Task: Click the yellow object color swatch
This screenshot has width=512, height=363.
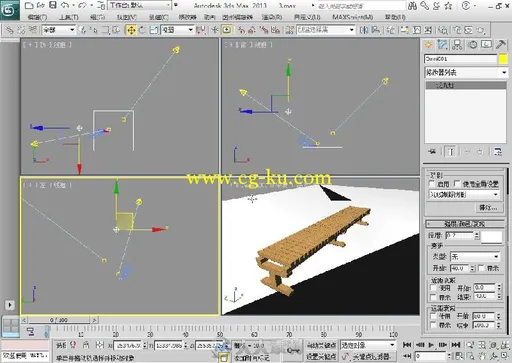Action: [x=503, y=59]
